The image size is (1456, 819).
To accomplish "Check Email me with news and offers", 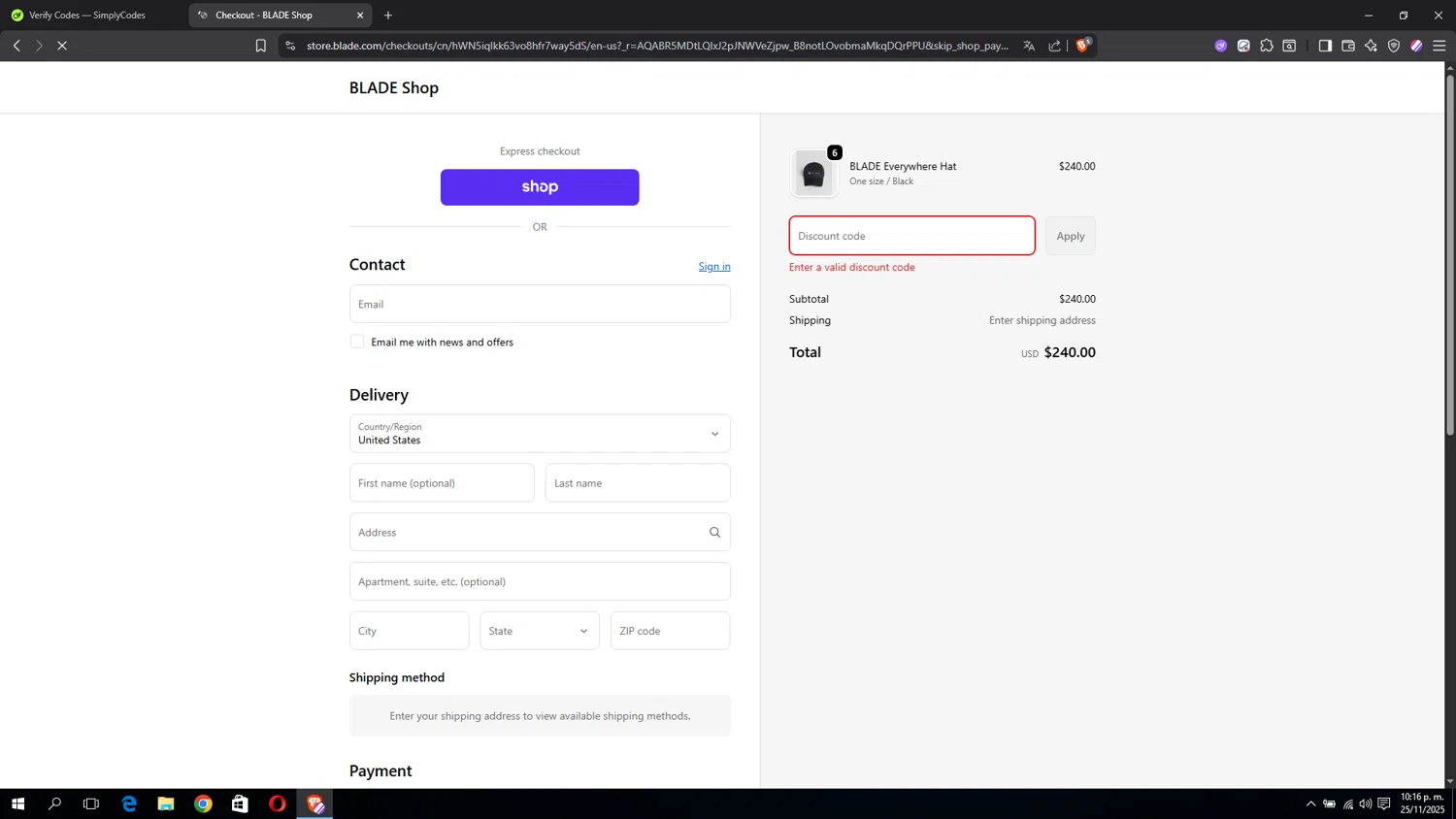I will click(x=357, y=342).
